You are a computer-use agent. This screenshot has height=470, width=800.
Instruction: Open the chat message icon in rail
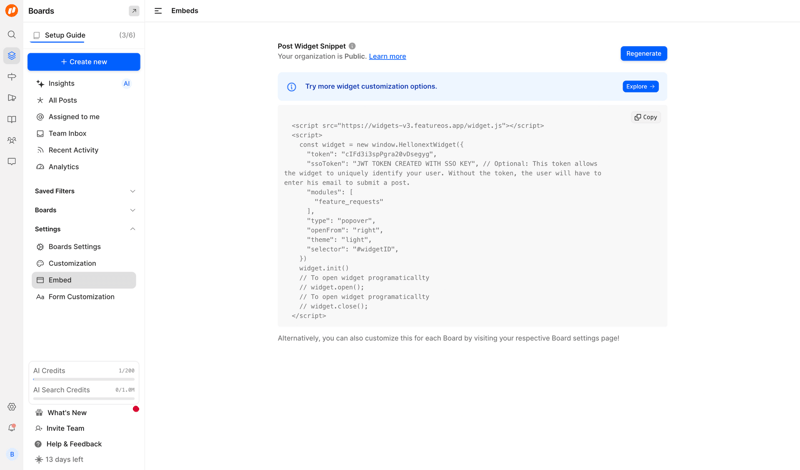11,162
